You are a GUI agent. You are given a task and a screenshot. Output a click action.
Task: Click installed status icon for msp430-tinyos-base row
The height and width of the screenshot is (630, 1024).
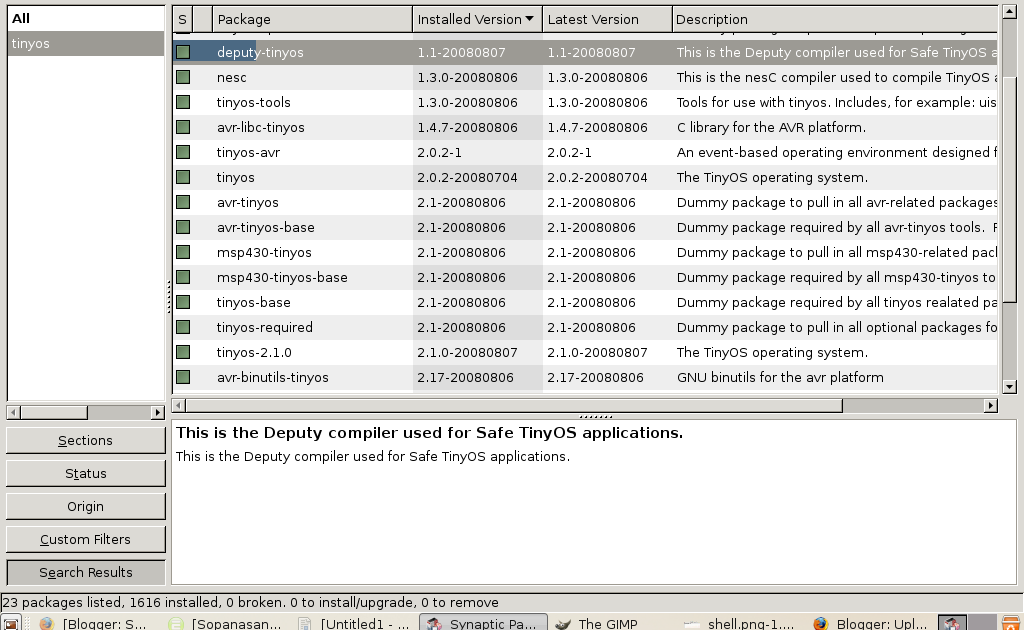[x=183, y=277]
